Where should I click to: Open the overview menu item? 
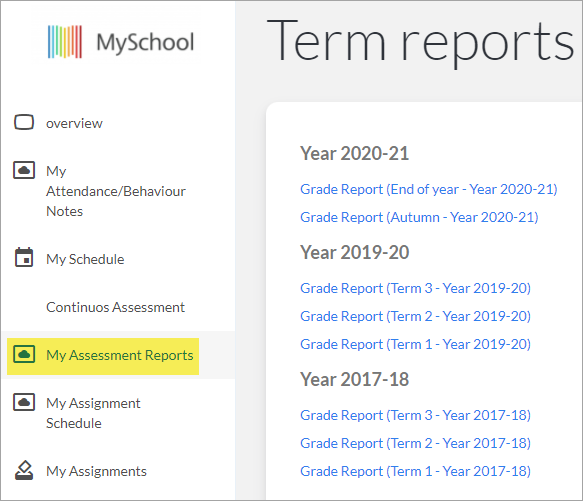(x=74, y=123)
